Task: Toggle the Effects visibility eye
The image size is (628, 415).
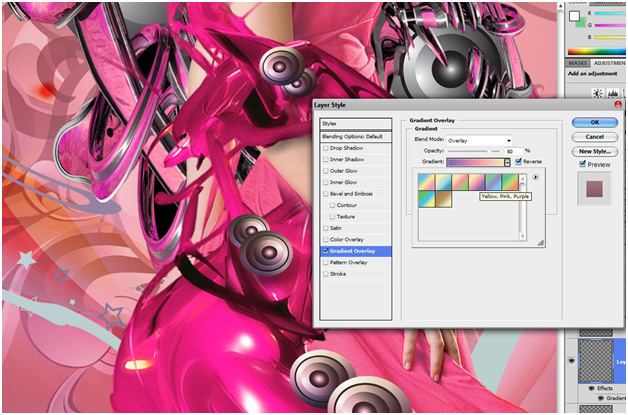Action: click(x=591, y=388)
